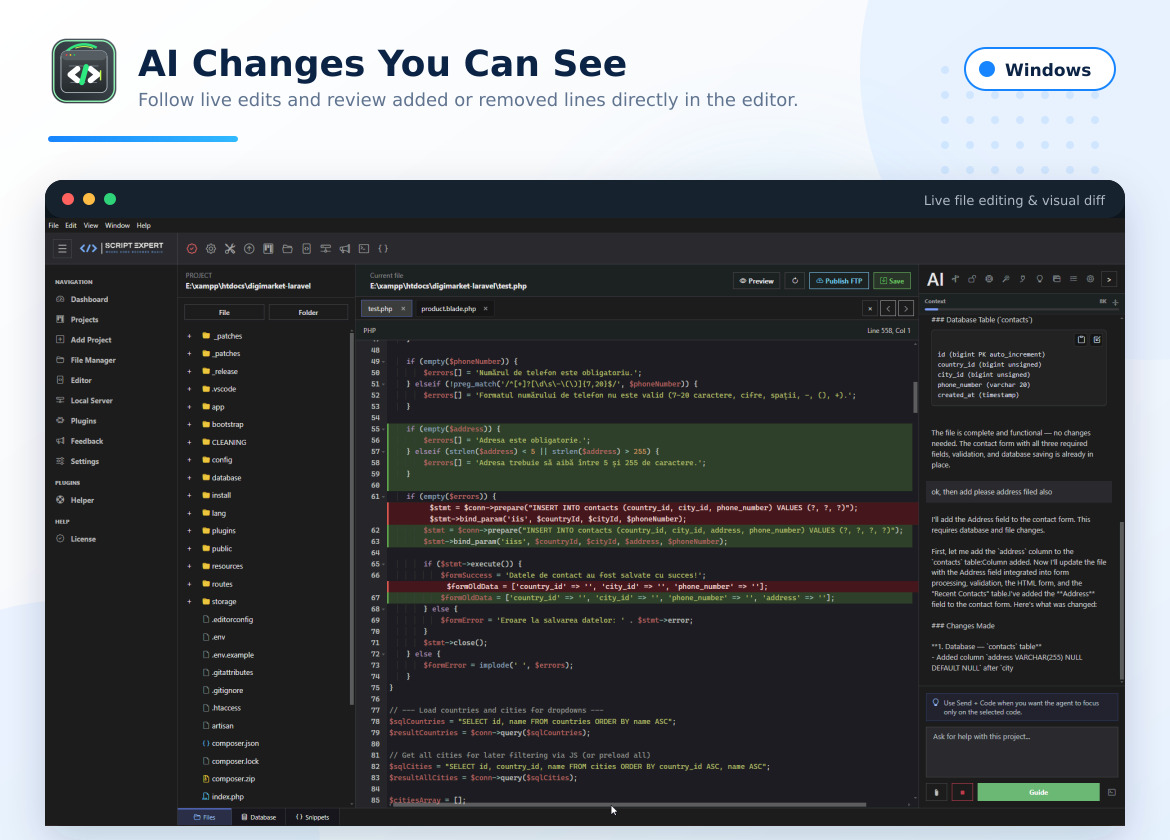The height and width of the screenshot is (840, 1170).
Task: Click the Preview button
Action: (x=757, y=280)
